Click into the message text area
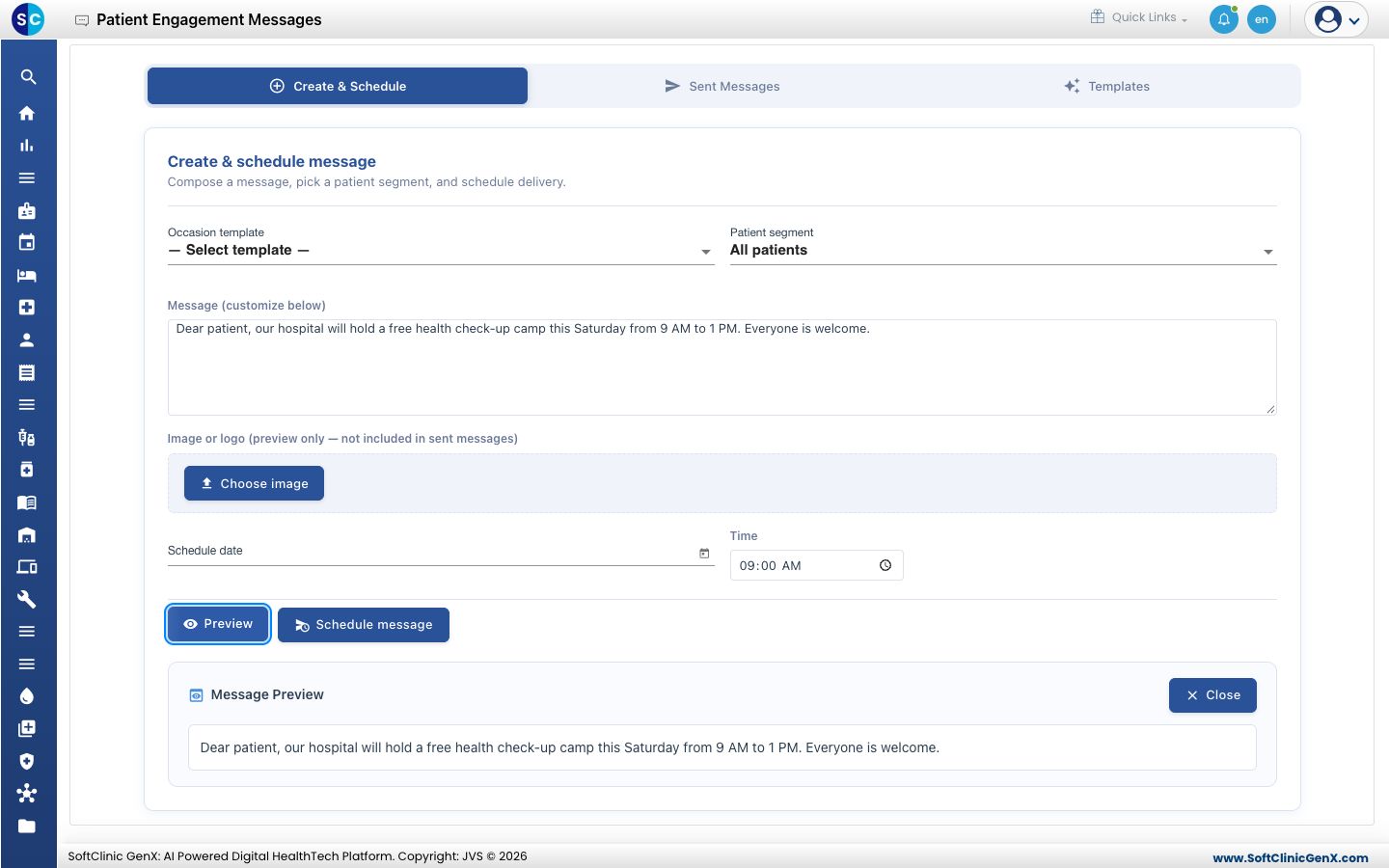The height and width of the screenshot is (868, 1389). tap(722, 367)
